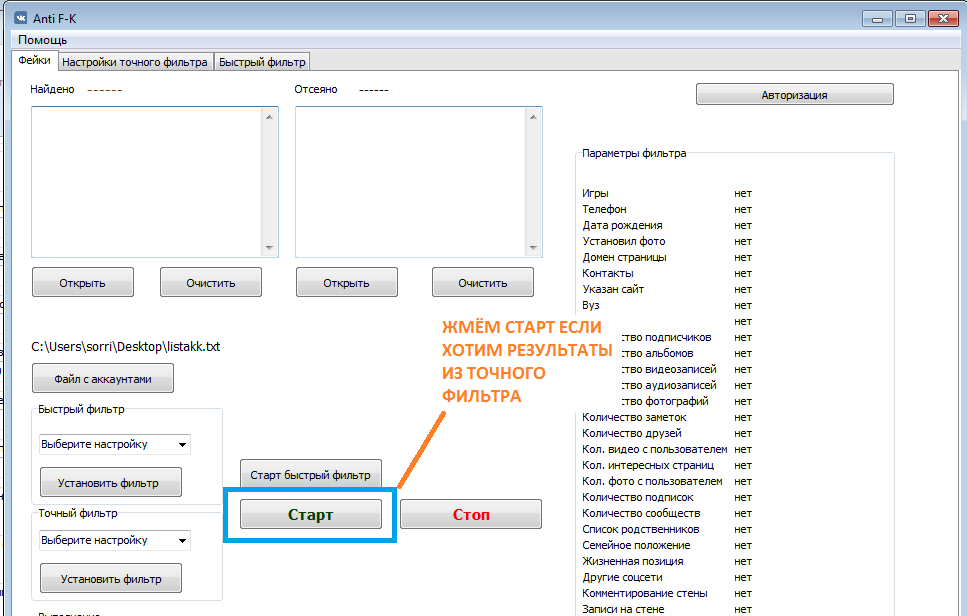Click the Игры filter parameter
This screenshot has height=616, width=967.
[595, 193]
